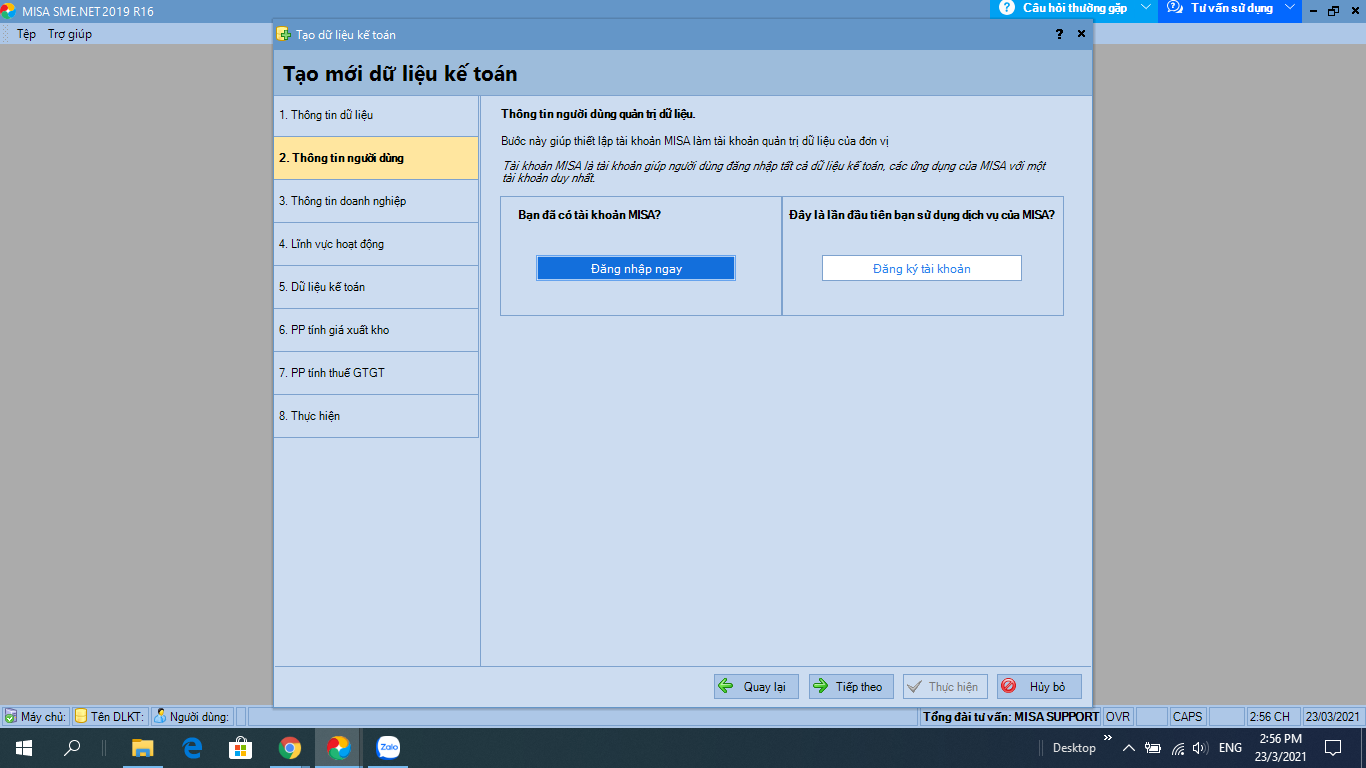
Task: Open Zalo from the taskbar
Action: click(388, 748)
